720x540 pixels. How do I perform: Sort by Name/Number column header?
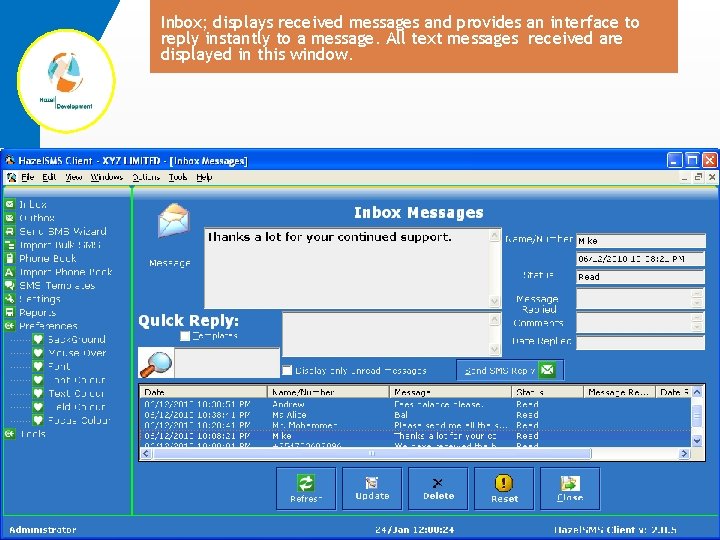coord(328,392)
